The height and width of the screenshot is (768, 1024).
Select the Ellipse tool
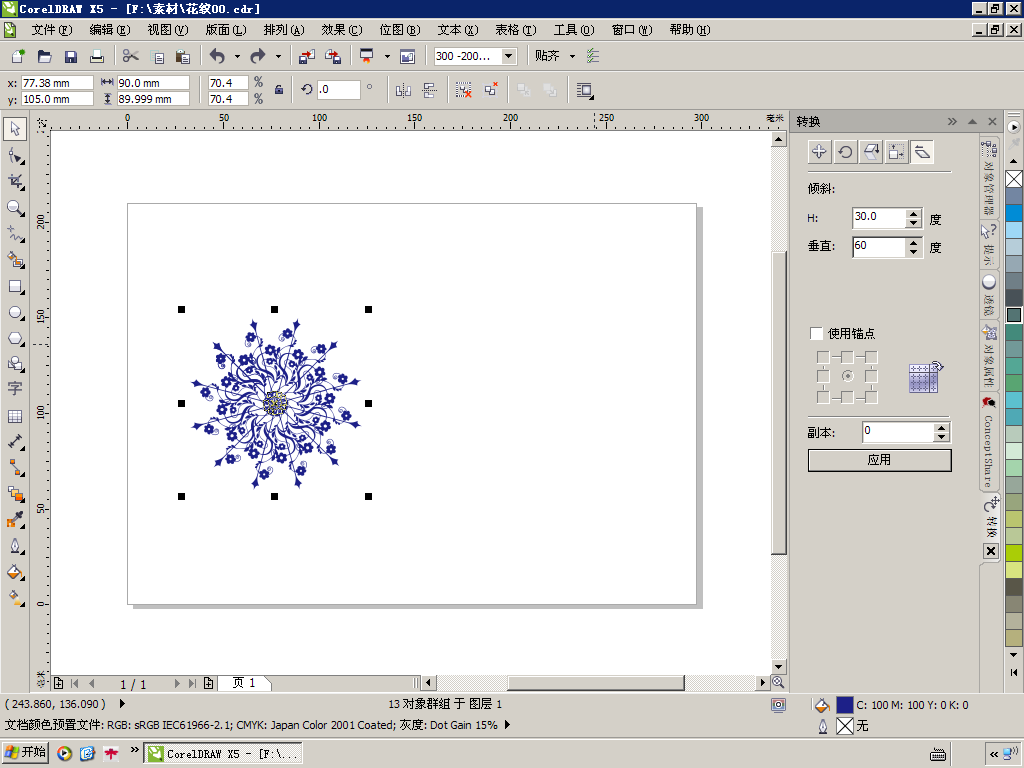tap(15, 313)
